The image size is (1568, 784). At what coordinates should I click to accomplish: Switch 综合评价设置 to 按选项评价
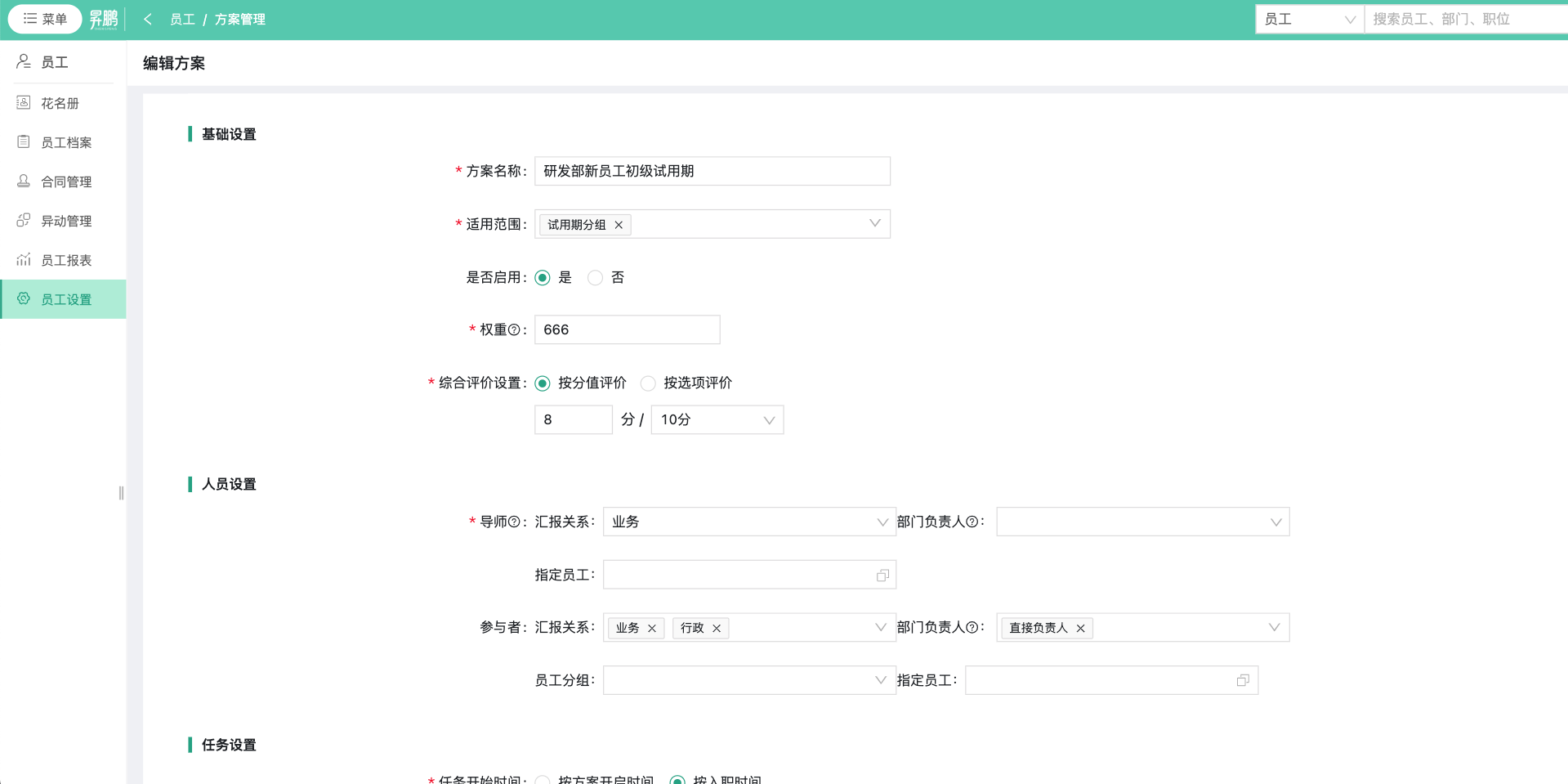point(649,383)
